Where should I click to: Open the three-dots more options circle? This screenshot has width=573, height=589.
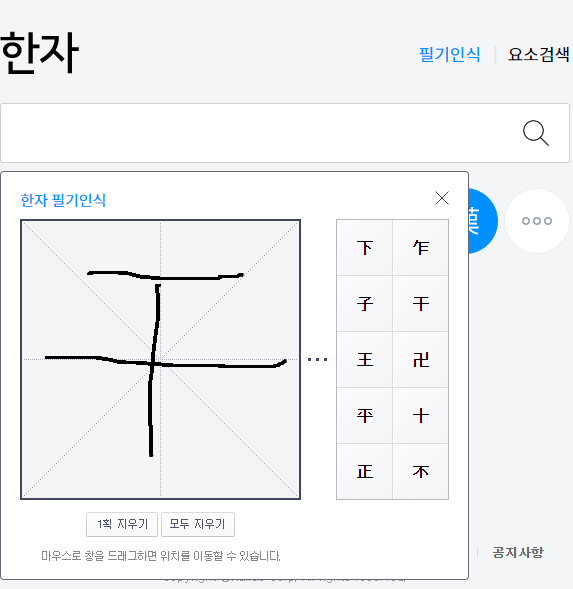click(537, 221)
